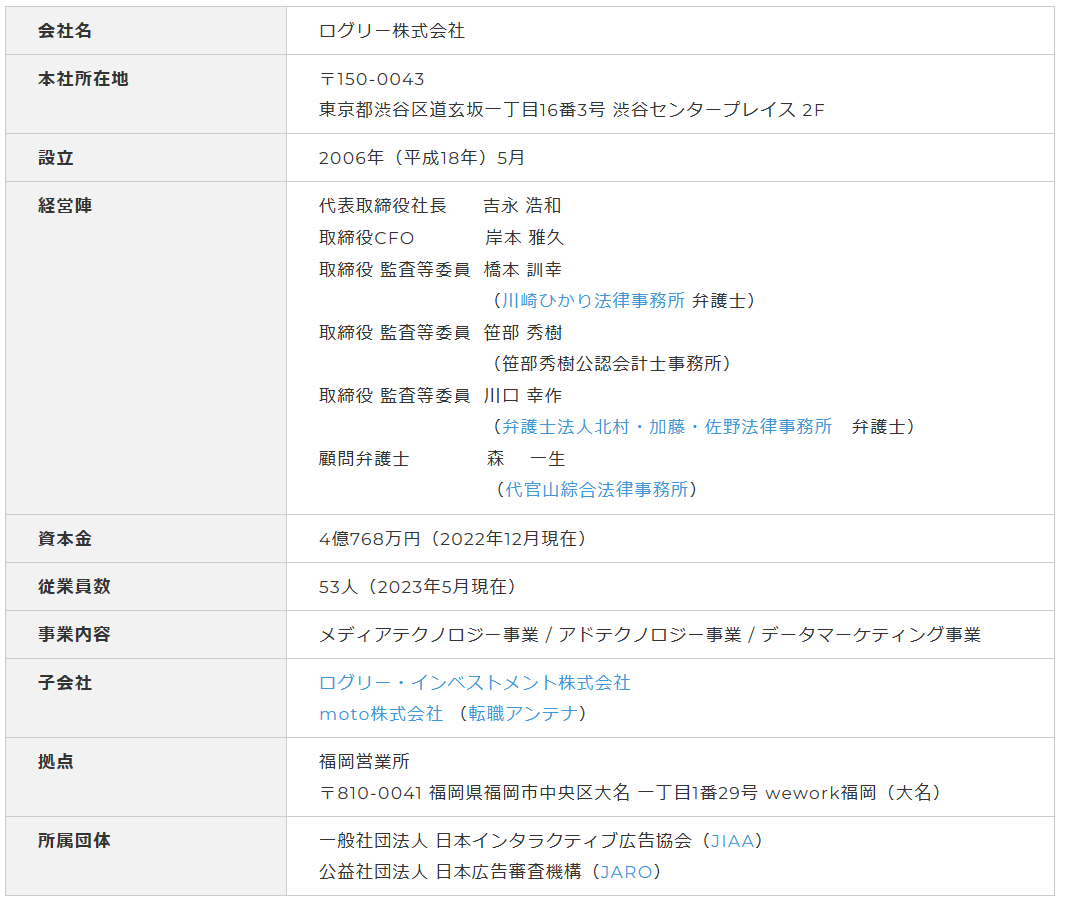The height and width of the screenshot is (902, 1068).
Task: Click 笹部秀樹公認会計士事務所 text
Action: [x=612, y=364]
